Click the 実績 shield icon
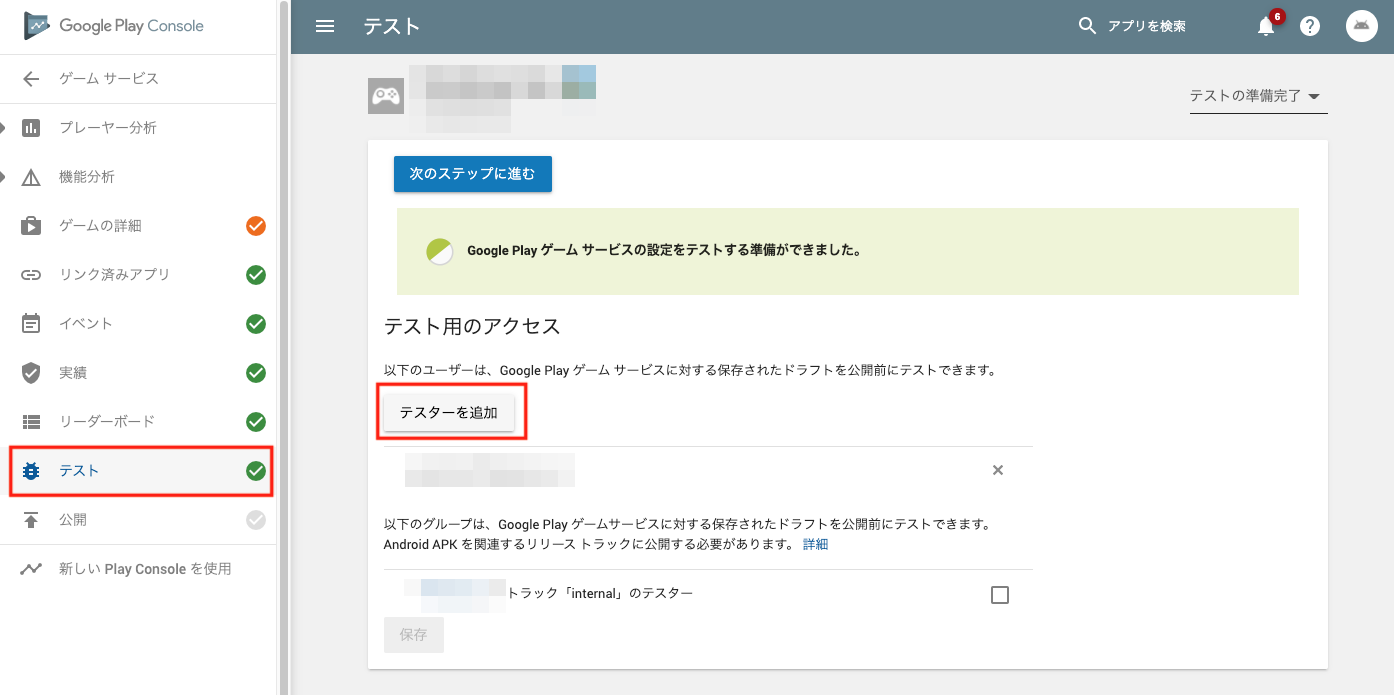This screenshot has height=695, width=1394. pos(31,373)
